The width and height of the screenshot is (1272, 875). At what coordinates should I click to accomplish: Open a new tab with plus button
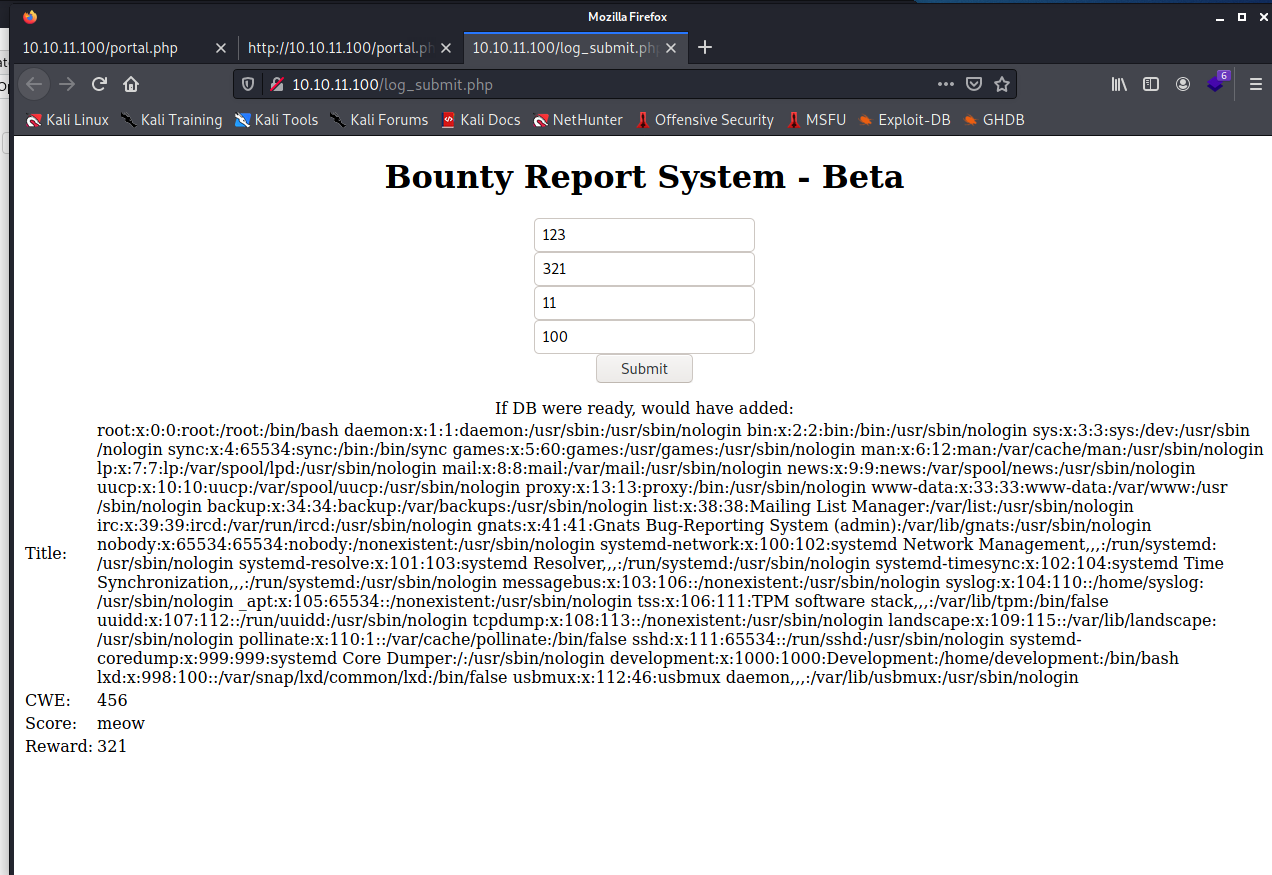click(705, 48)
